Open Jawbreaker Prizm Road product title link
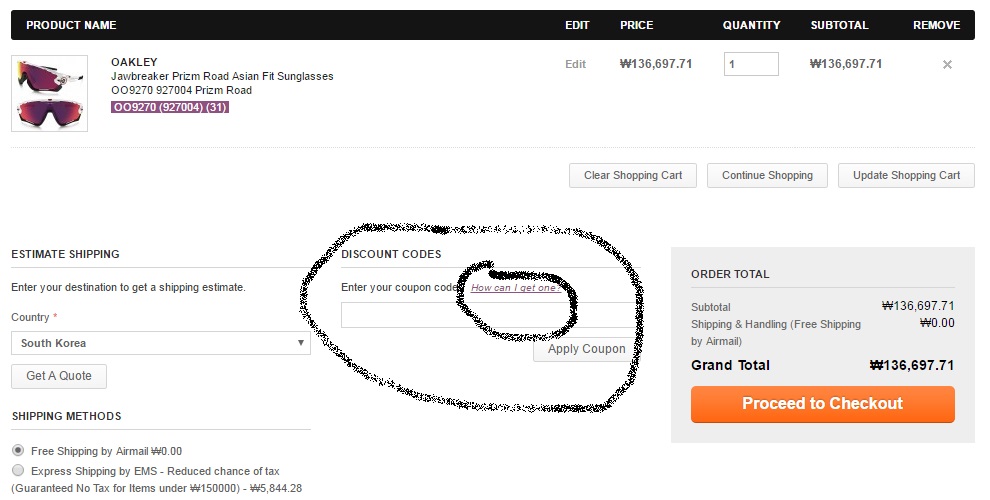Screen dimensions: 990x500 [222, 76]
